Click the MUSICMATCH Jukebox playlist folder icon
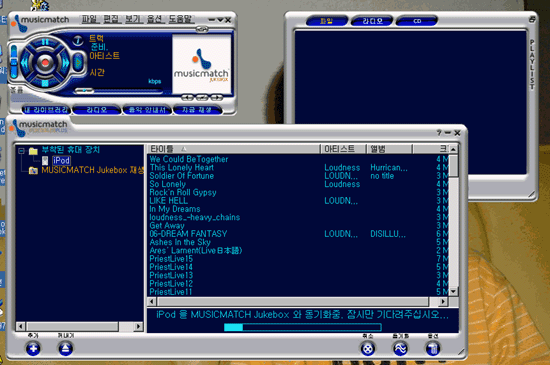550x365 pixels. (33, 171)
